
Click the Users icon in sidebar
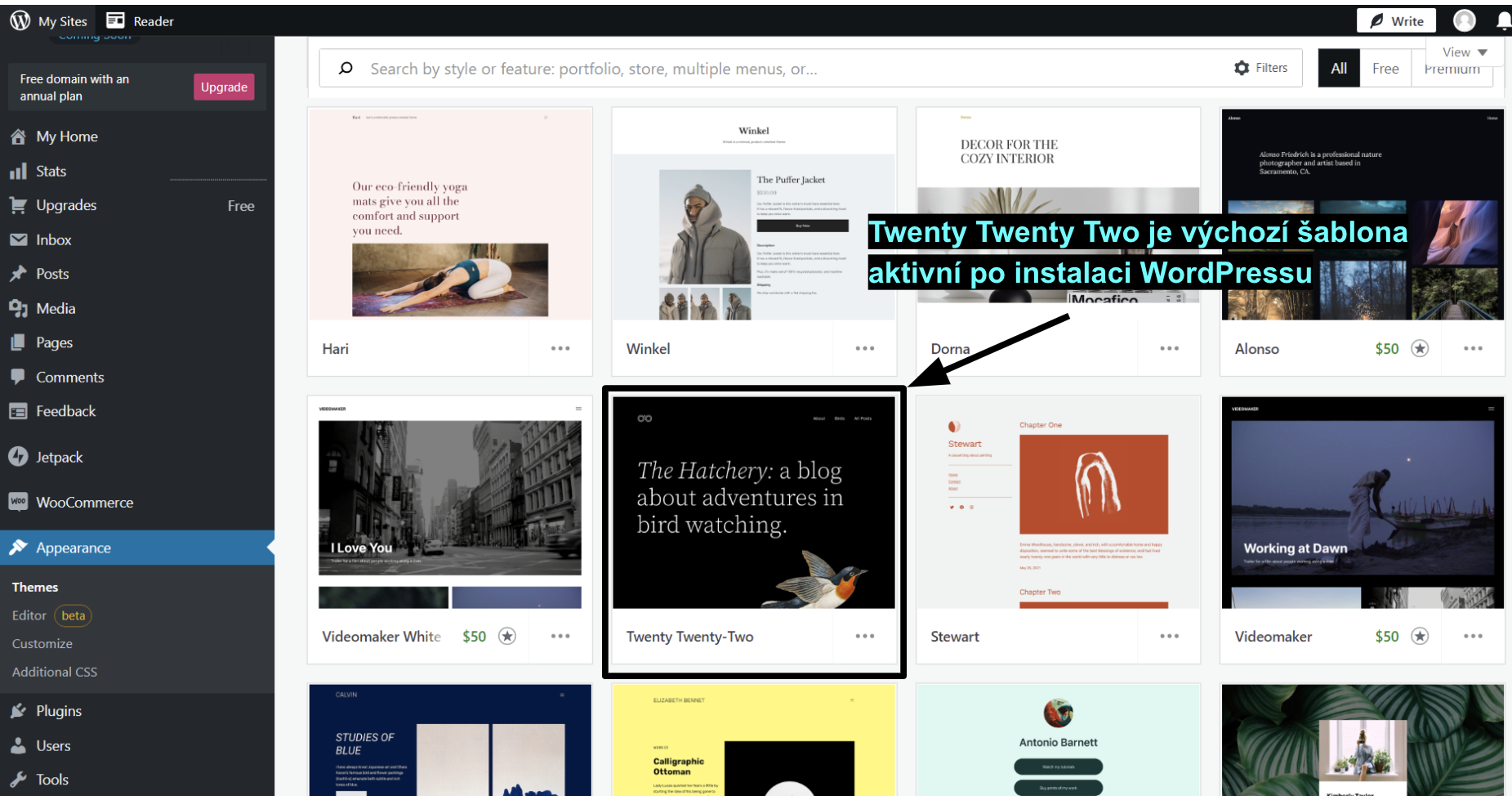pyautogui.click(x=18, y=745)
